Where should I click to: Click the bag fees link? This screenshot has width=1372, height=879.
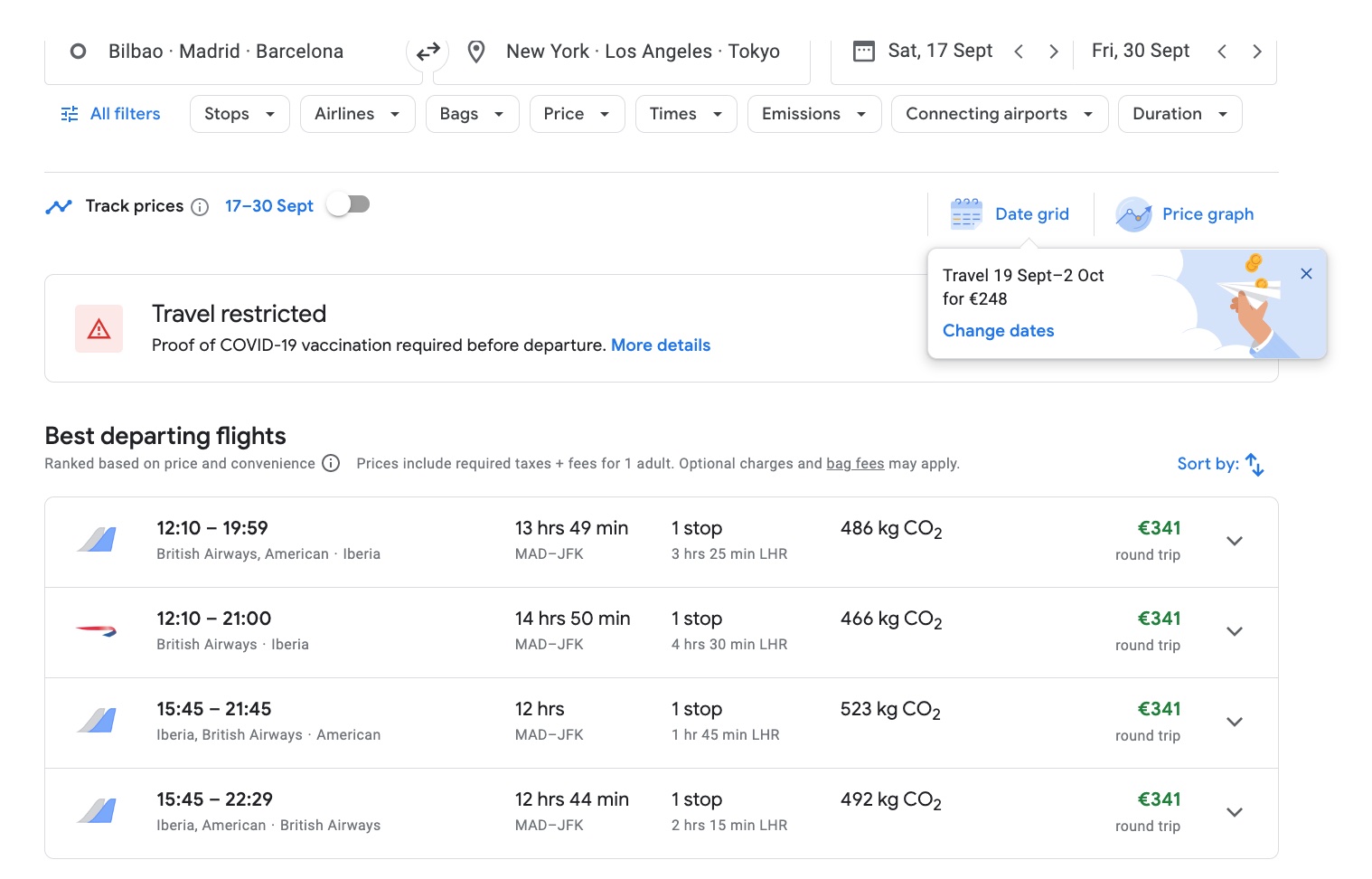(855, 464)
